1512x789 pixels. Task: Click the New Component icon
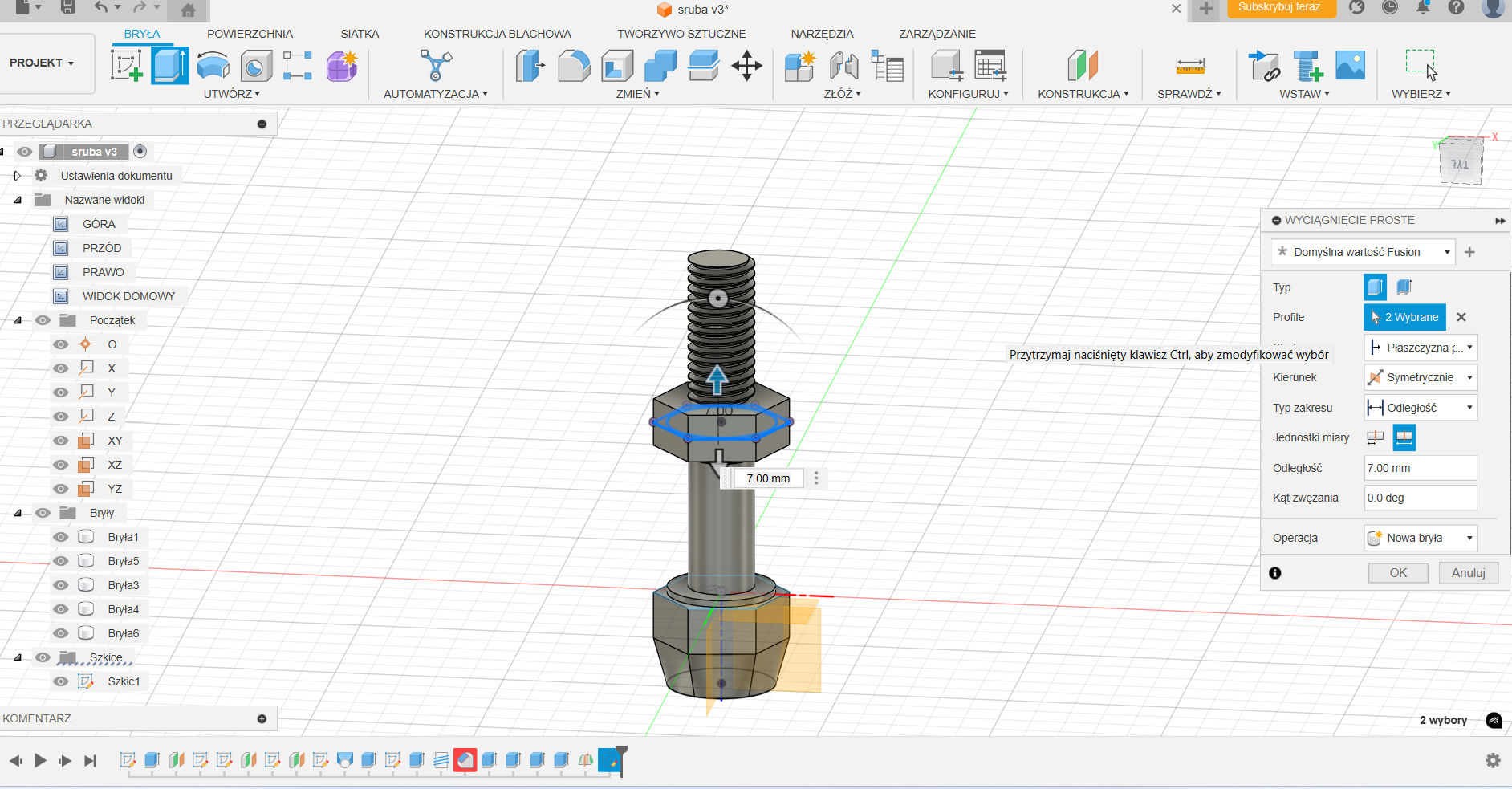tap(800, 66)
